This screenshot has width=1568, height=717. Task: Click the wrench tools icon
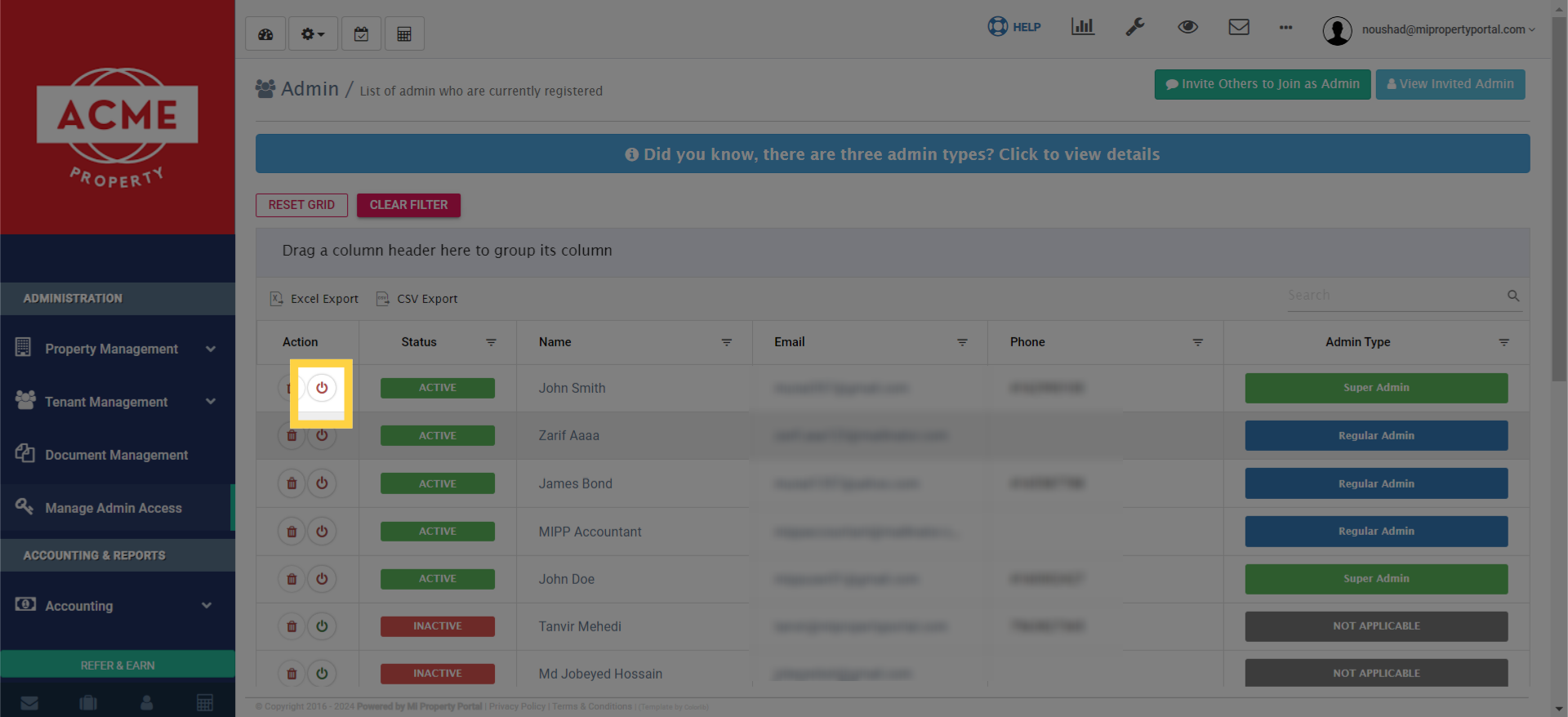tap(1134, 27)
